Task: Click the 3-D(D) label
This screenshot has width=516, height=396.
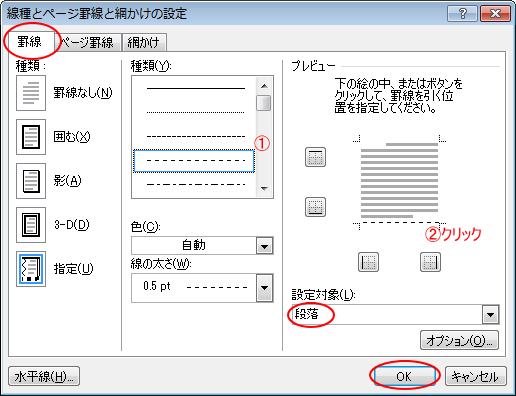Action: [x=72, y=225]
